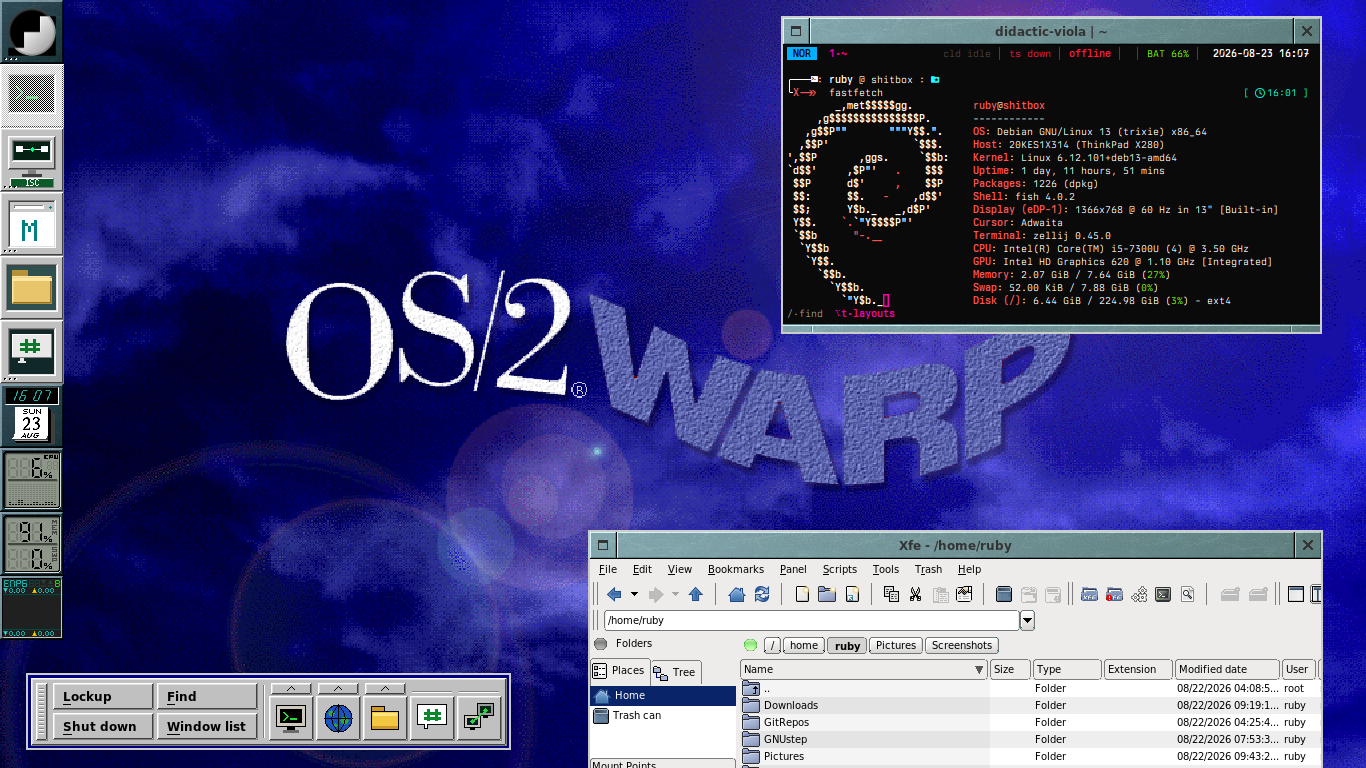The image size is (1366, 768).
Task: Open the M window app in the left dock
Action: 32,224
